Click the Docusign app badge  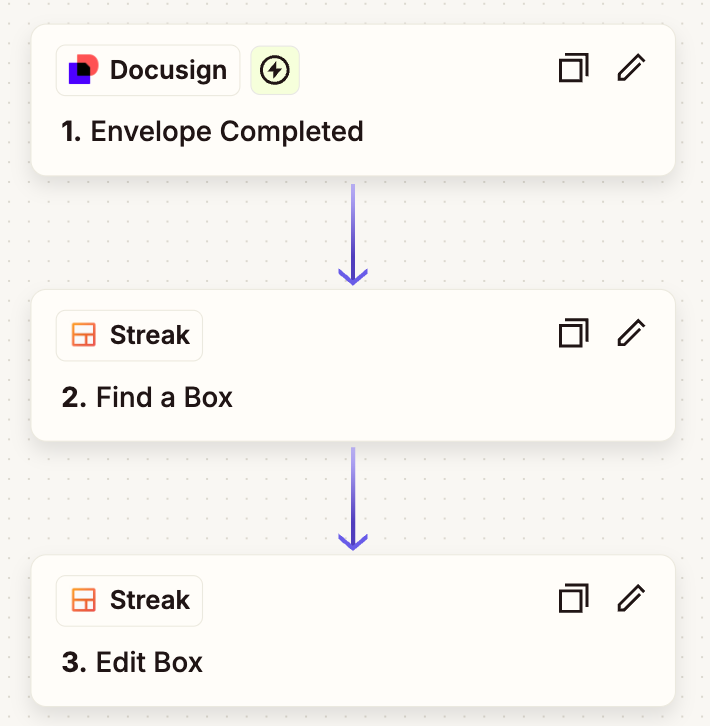148,70
